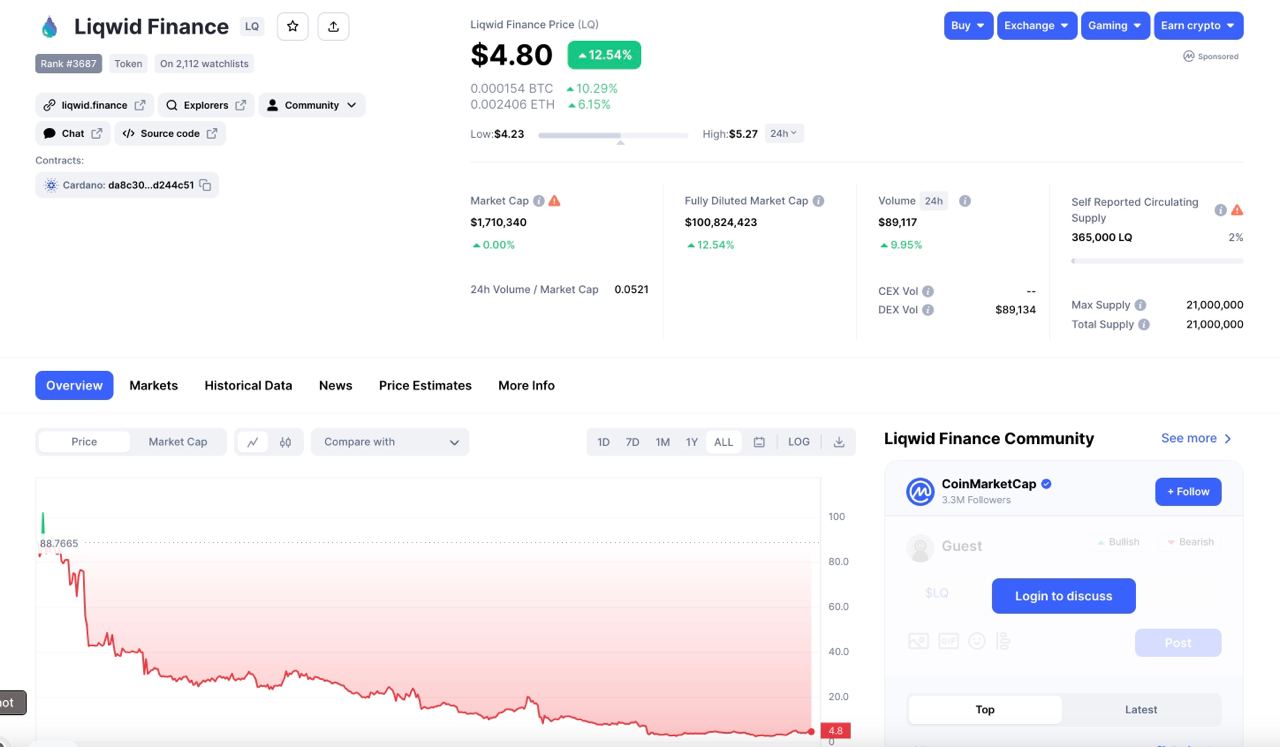
Task: Click the share upload icon
Action: pos(333,26)
